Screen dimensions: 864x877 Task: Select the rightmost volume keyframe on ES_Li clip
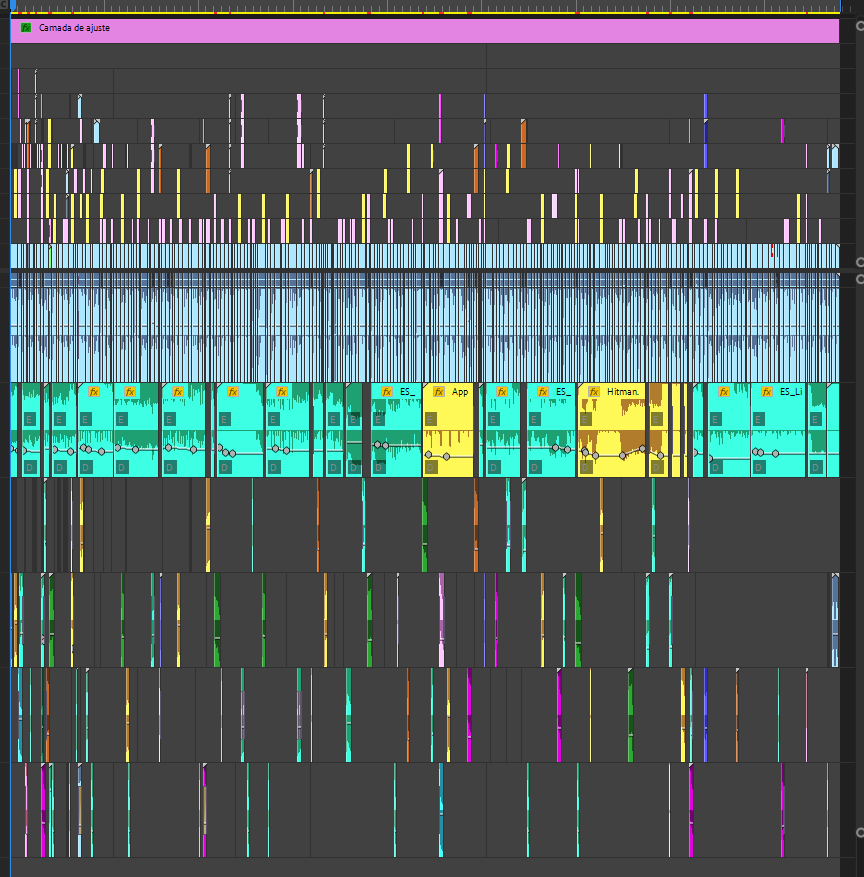pyautogui.click(x=776, y=454)
